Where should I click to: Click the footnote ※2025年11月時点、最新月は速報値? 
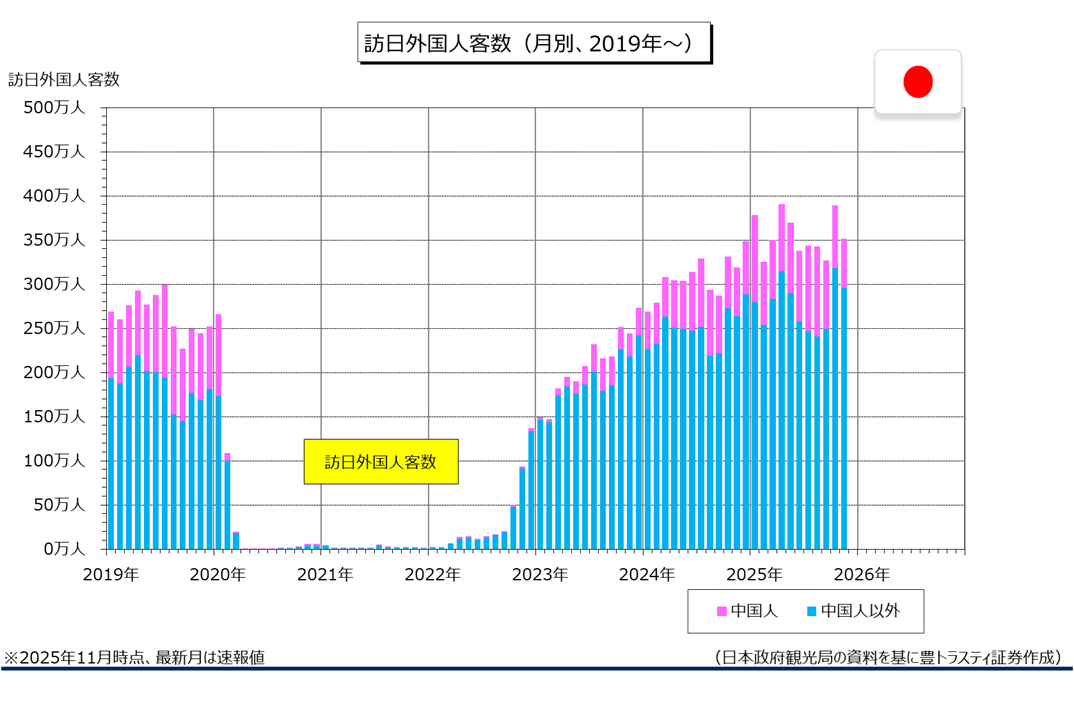134,657
